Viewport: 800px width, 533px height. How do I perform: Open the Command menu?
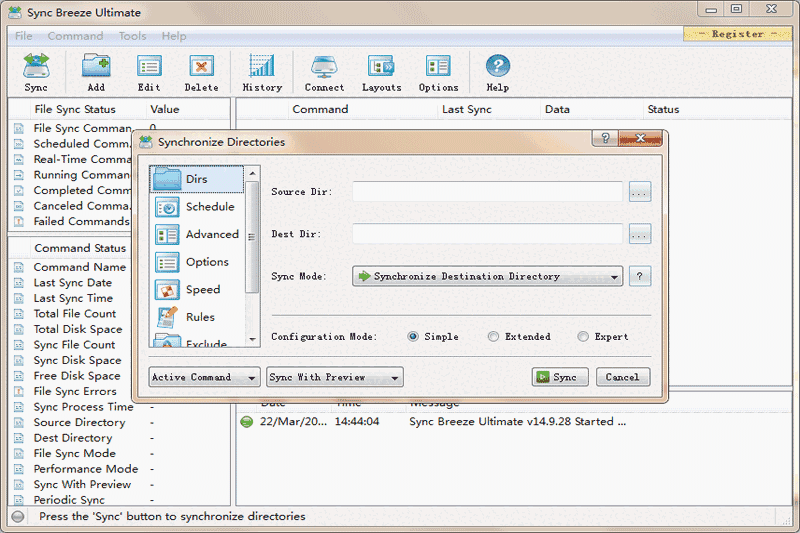76,36
